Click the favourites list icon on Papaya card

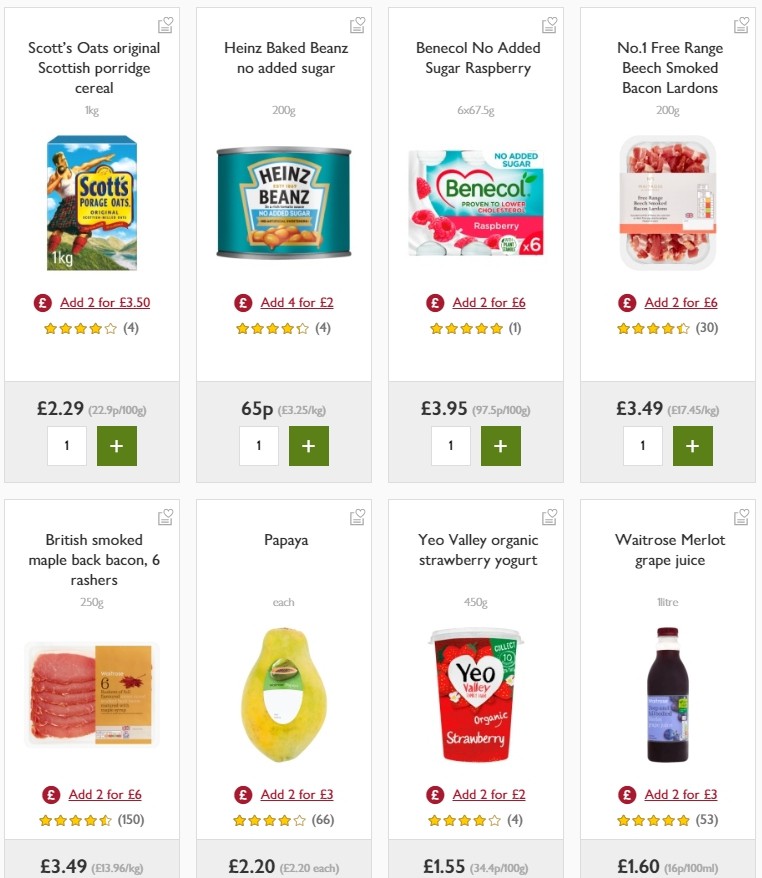click(x=357, y=516)
